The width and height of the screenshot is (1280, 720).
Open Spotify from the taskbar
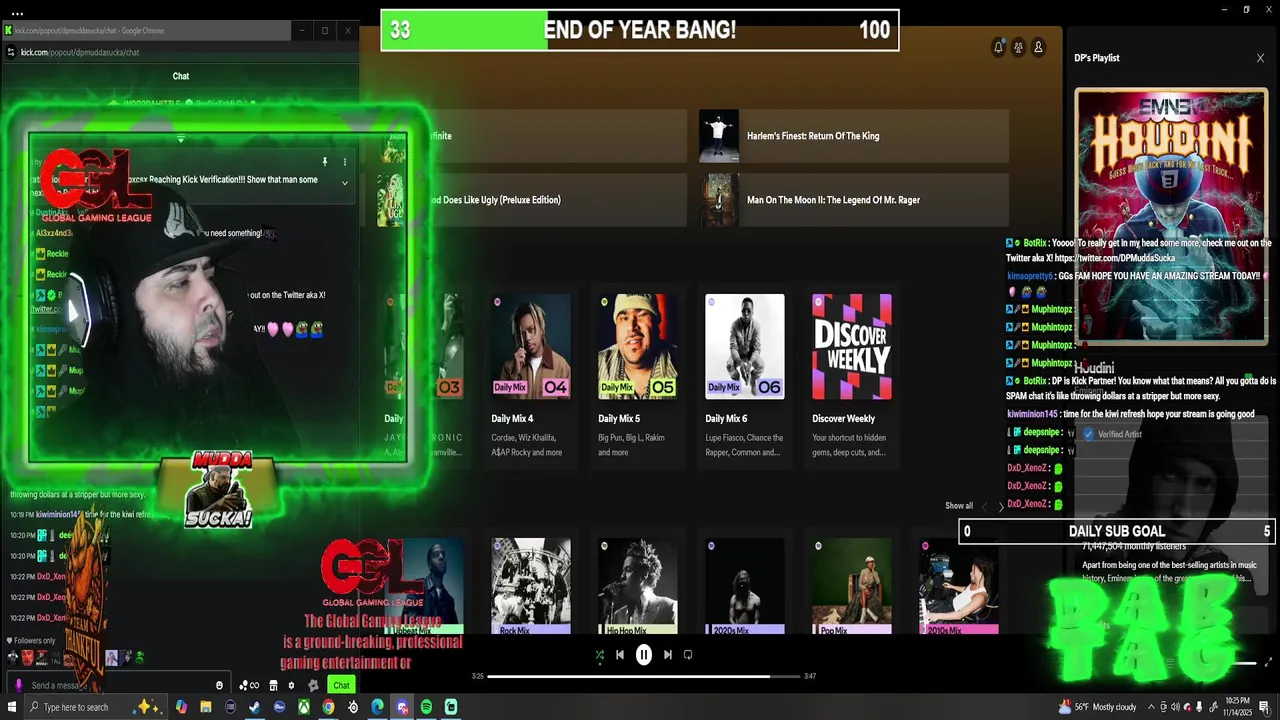coord(426,707)
